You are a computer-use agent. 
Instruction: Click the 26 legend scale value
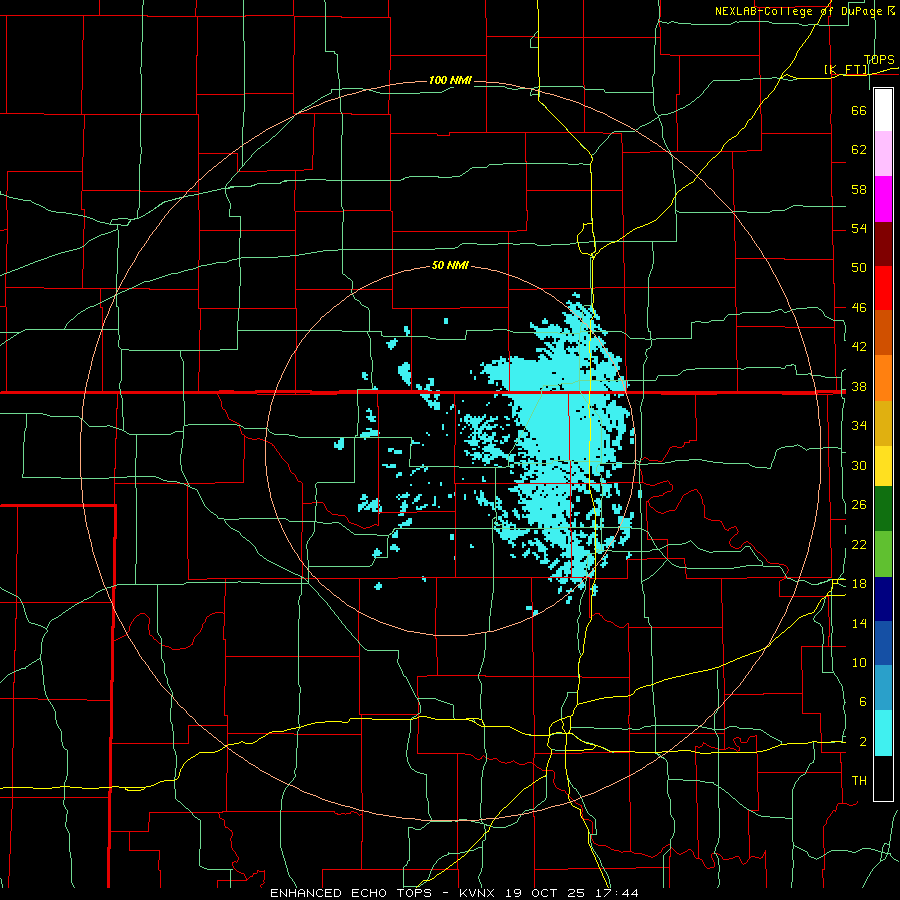[x=859, y=505]
